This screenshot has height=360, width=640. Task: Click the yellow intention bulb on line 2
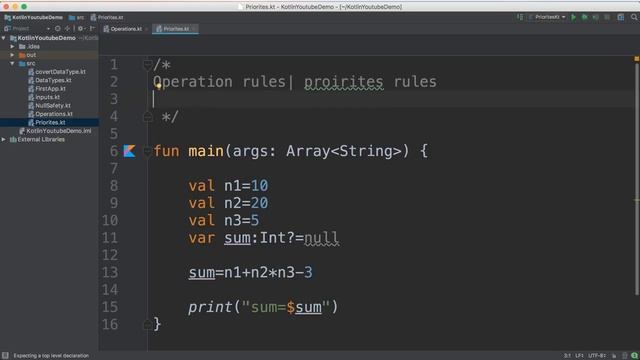click(x=158, y=85)
